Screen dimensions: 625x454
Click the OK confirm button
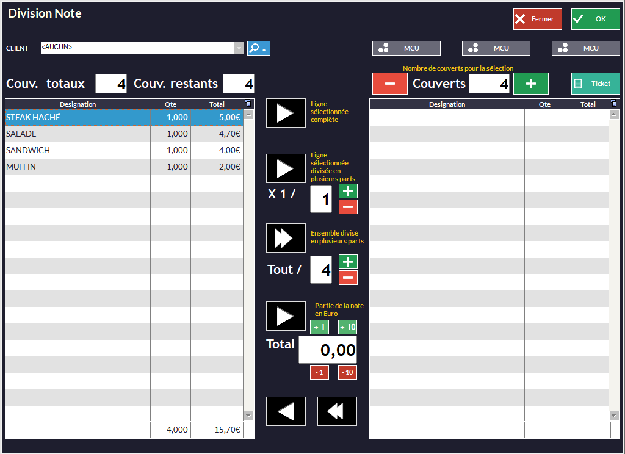pyautogui.click(x=595, y=20)
